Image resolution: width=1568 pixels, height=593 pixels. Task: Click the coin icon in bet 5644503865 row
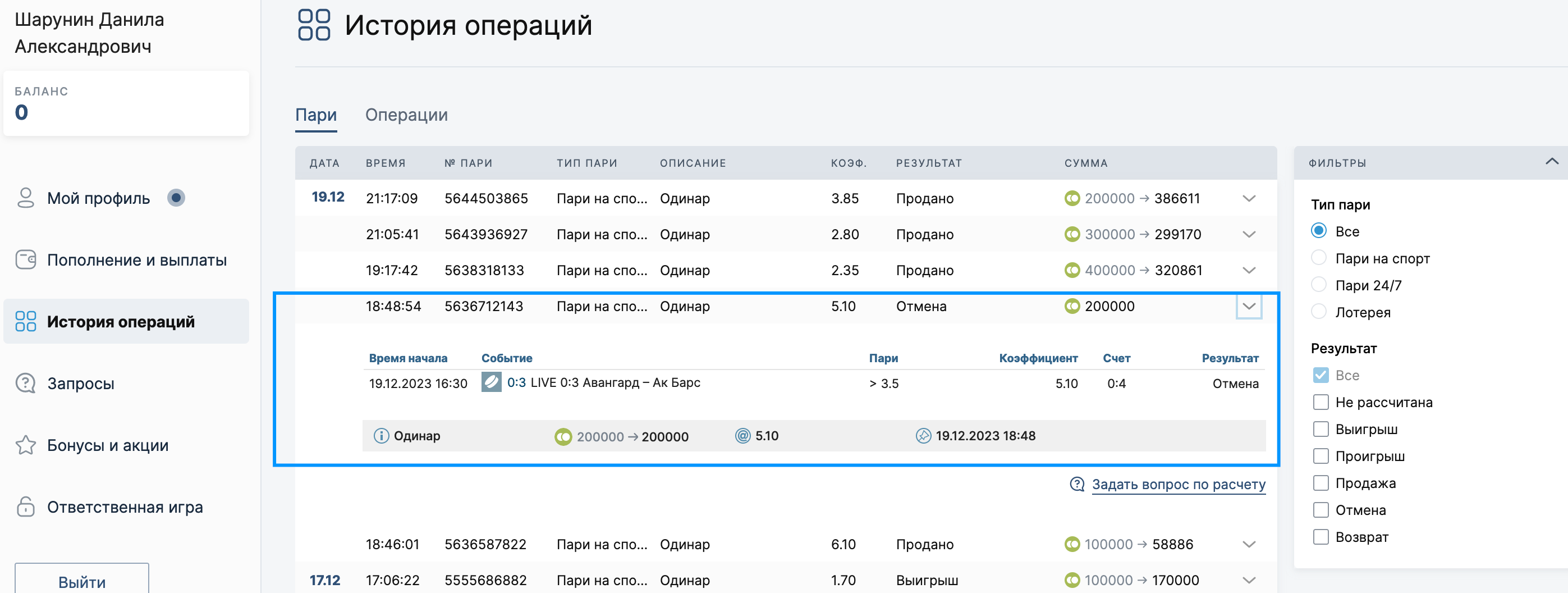pos(1072,198)
